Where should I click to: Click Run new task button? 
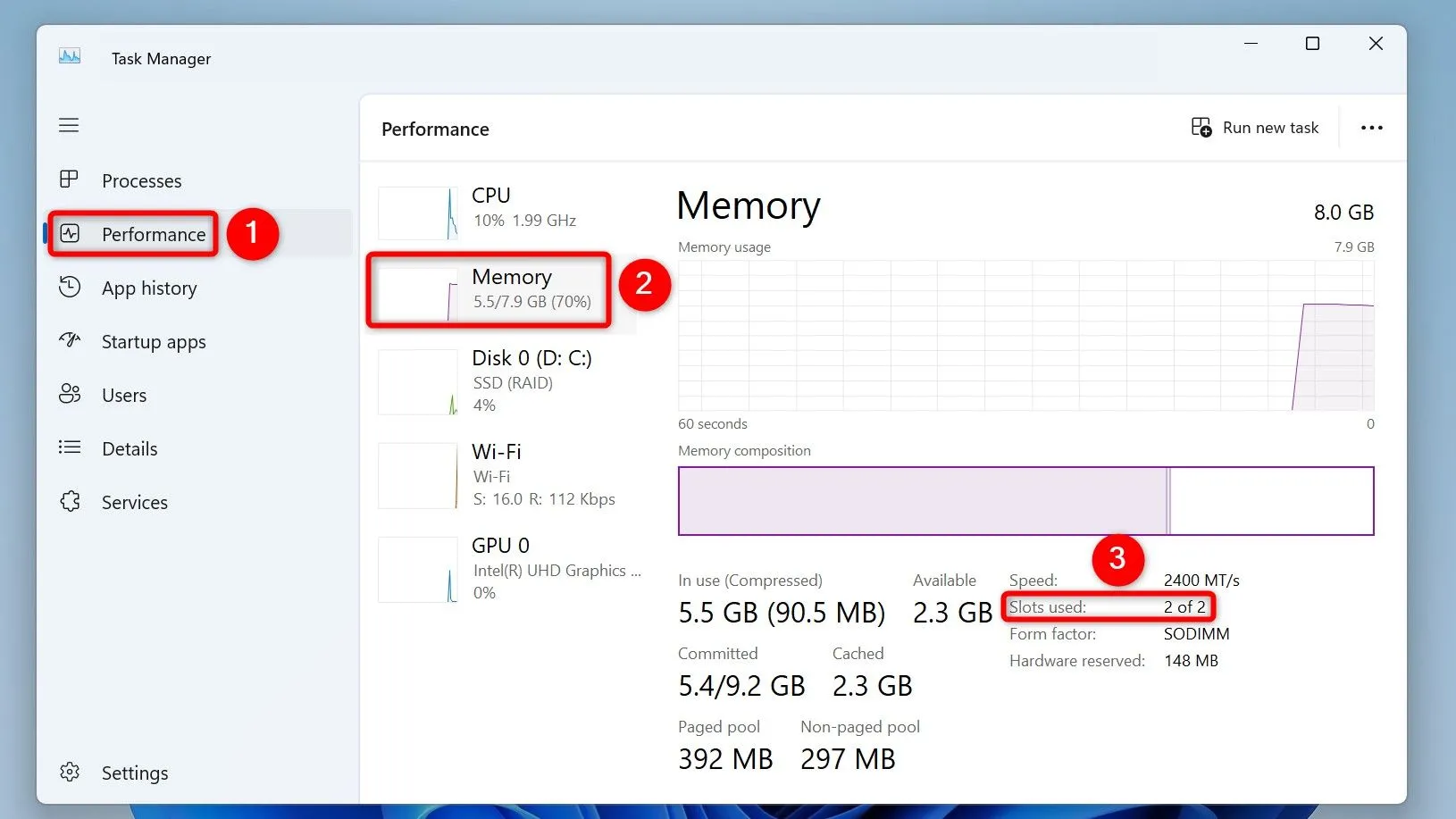point(1255,128)
